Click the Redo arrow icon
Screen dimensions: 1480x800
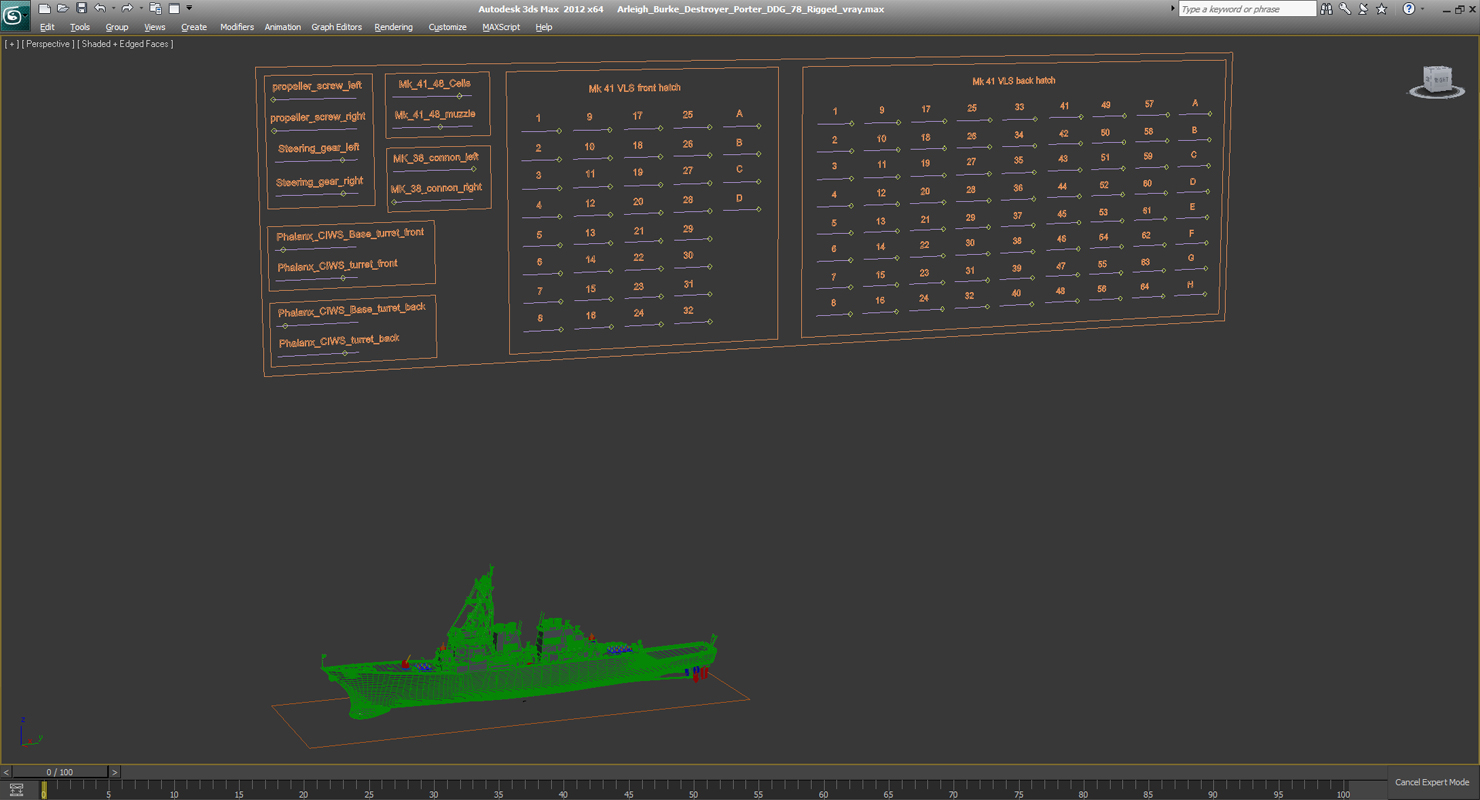[x=127, y=9]
